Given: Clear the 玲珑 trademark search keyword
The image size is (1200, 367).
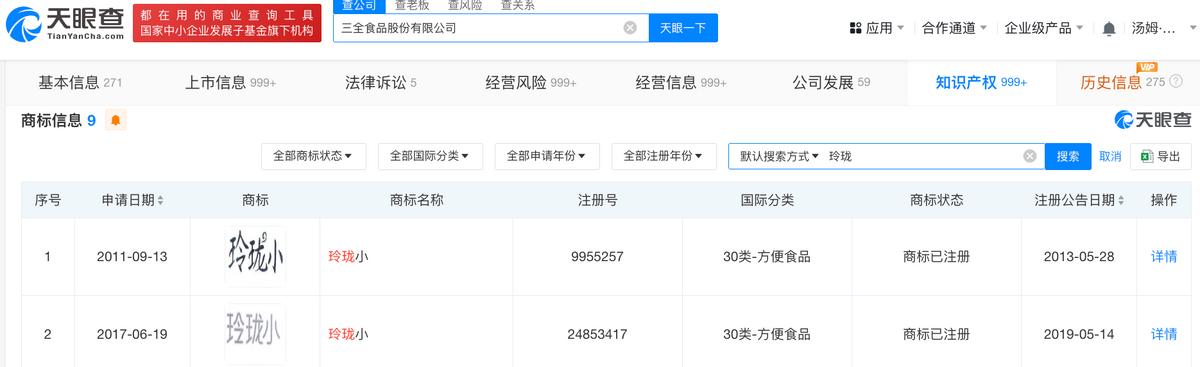Looking at the screenshot, I should point(1030,156).
